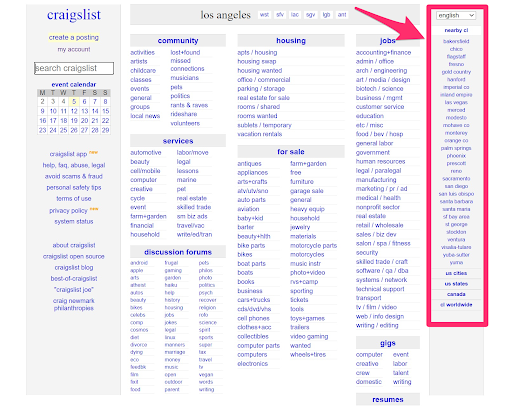This screenshot has height=410, width=512.
Task: Click the craigslist logo link
Action: click(74, 15)
